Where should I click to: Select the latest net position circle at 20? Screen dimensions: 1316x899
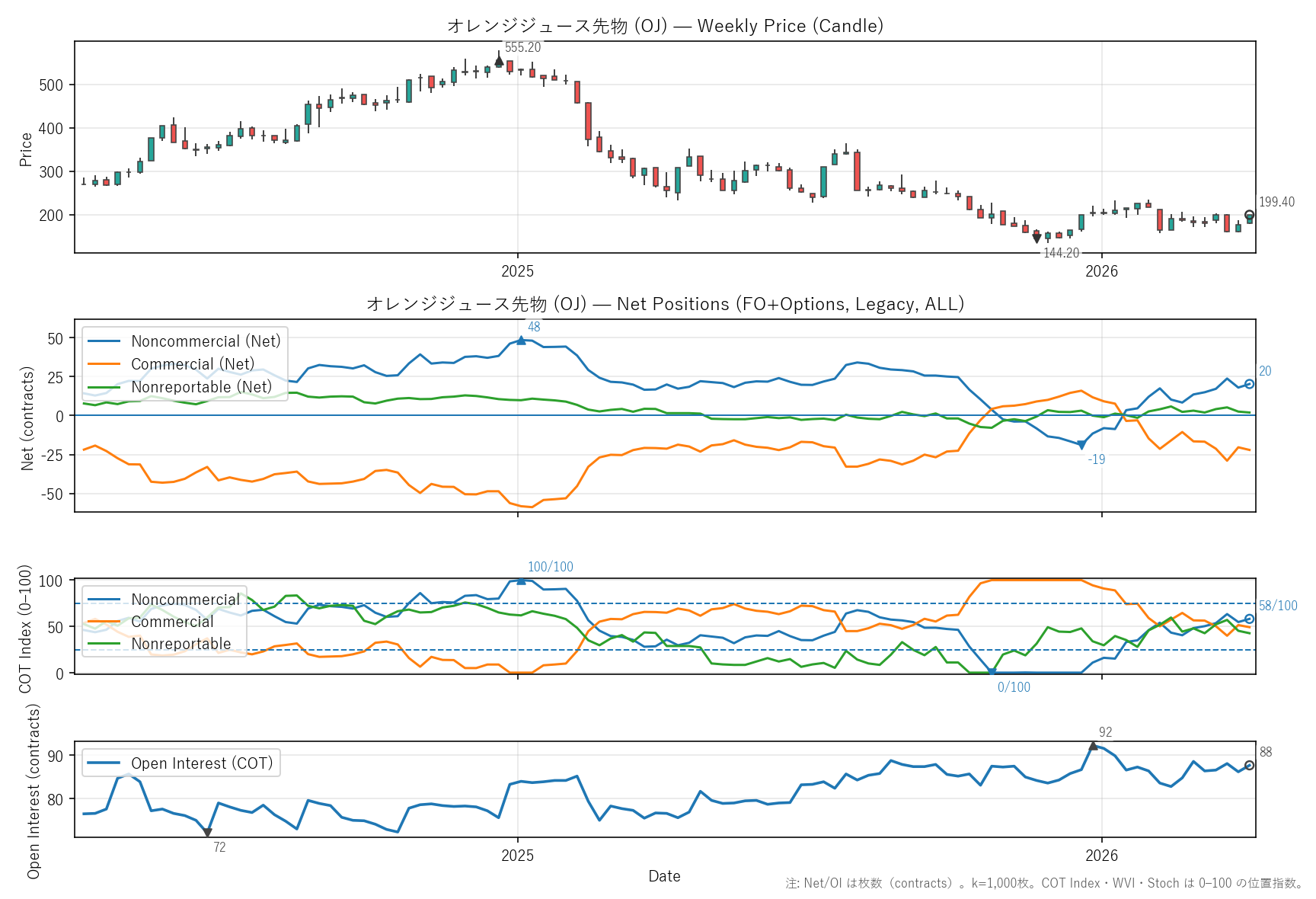tap(1249, 384)
